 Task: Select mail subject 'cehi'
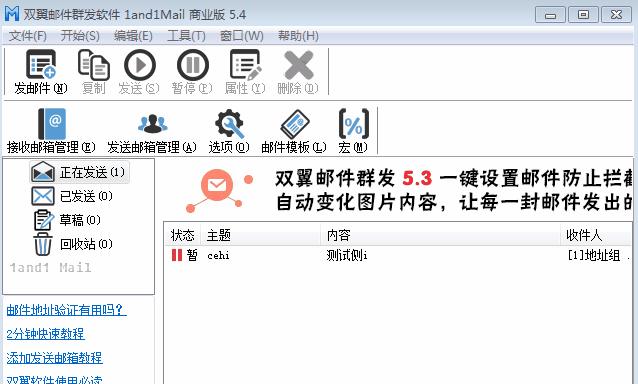[218, 255]
